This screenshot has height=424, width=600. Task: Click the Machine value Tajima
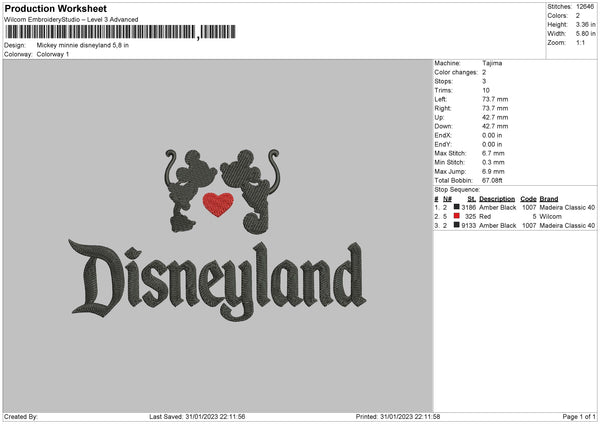pos(492,63)
